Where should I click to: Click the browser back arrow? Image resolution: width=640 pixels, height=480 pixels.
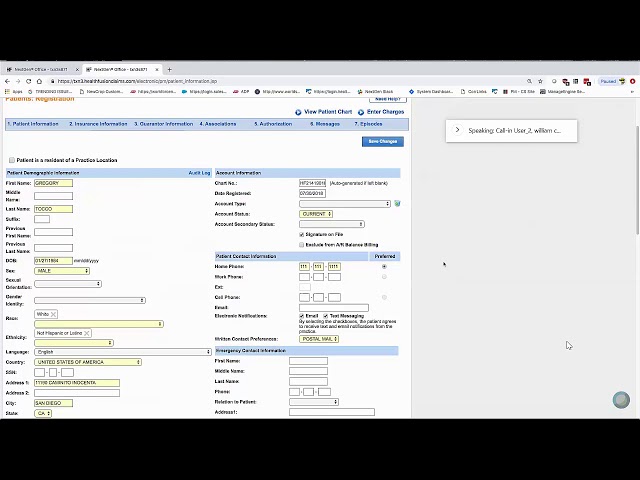coord(7,81)
